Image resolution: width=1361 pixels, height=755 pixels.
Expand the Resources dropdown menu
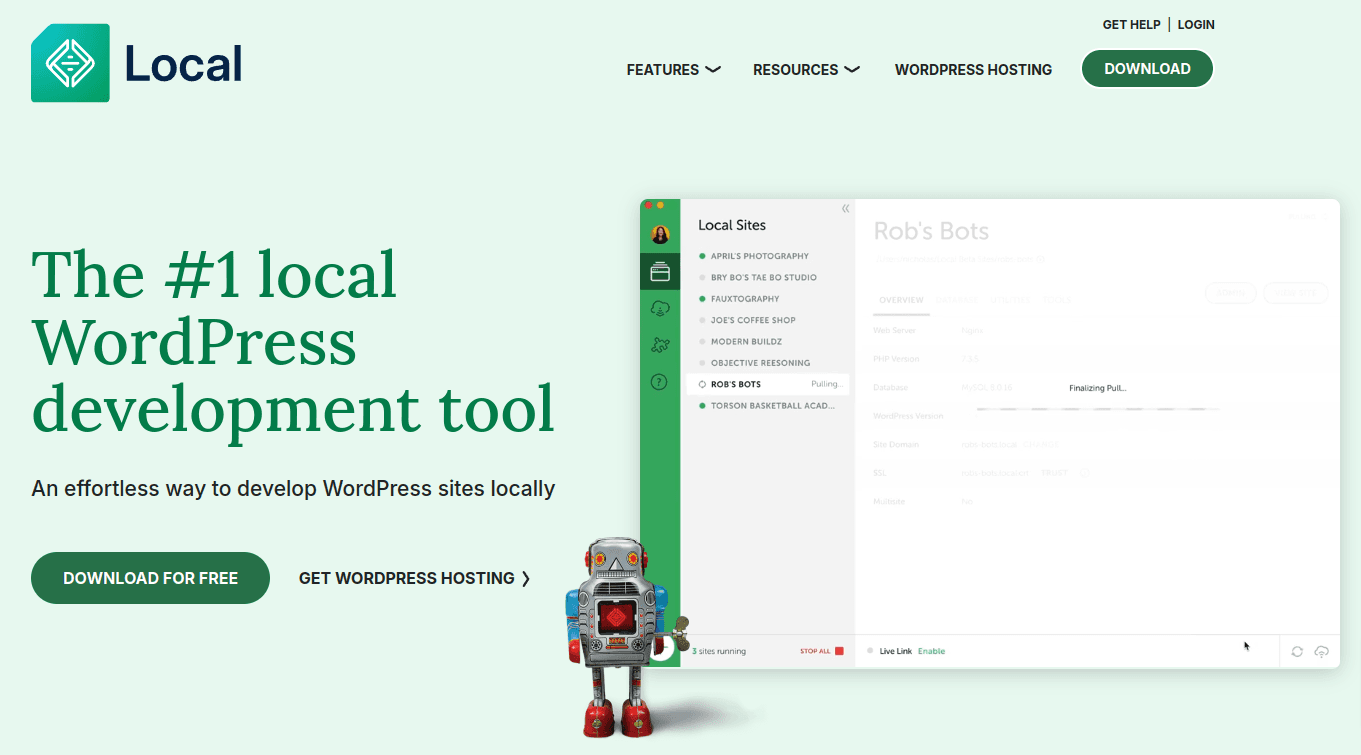tap(806, 70)
